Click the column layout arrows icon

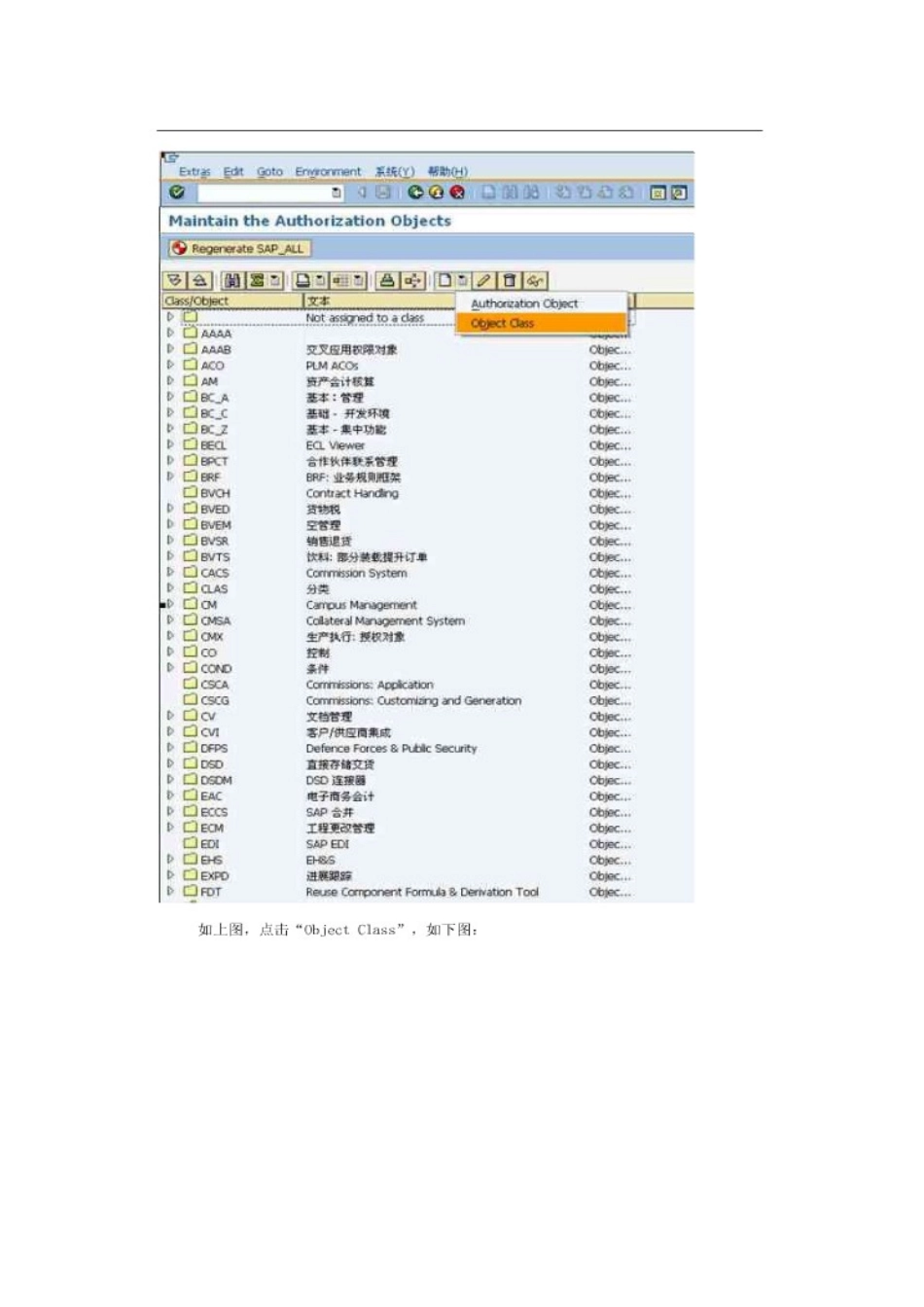412,280
